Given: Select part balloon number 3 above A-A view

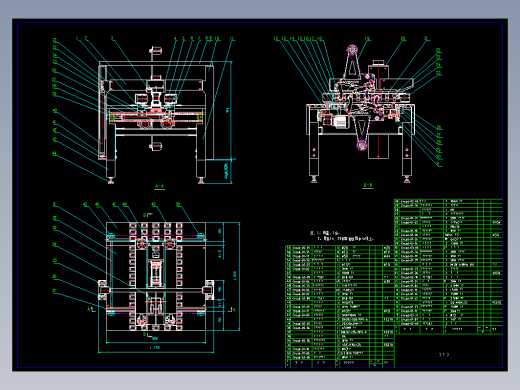Looking at the screenshot, I should (x=112, y=38).
